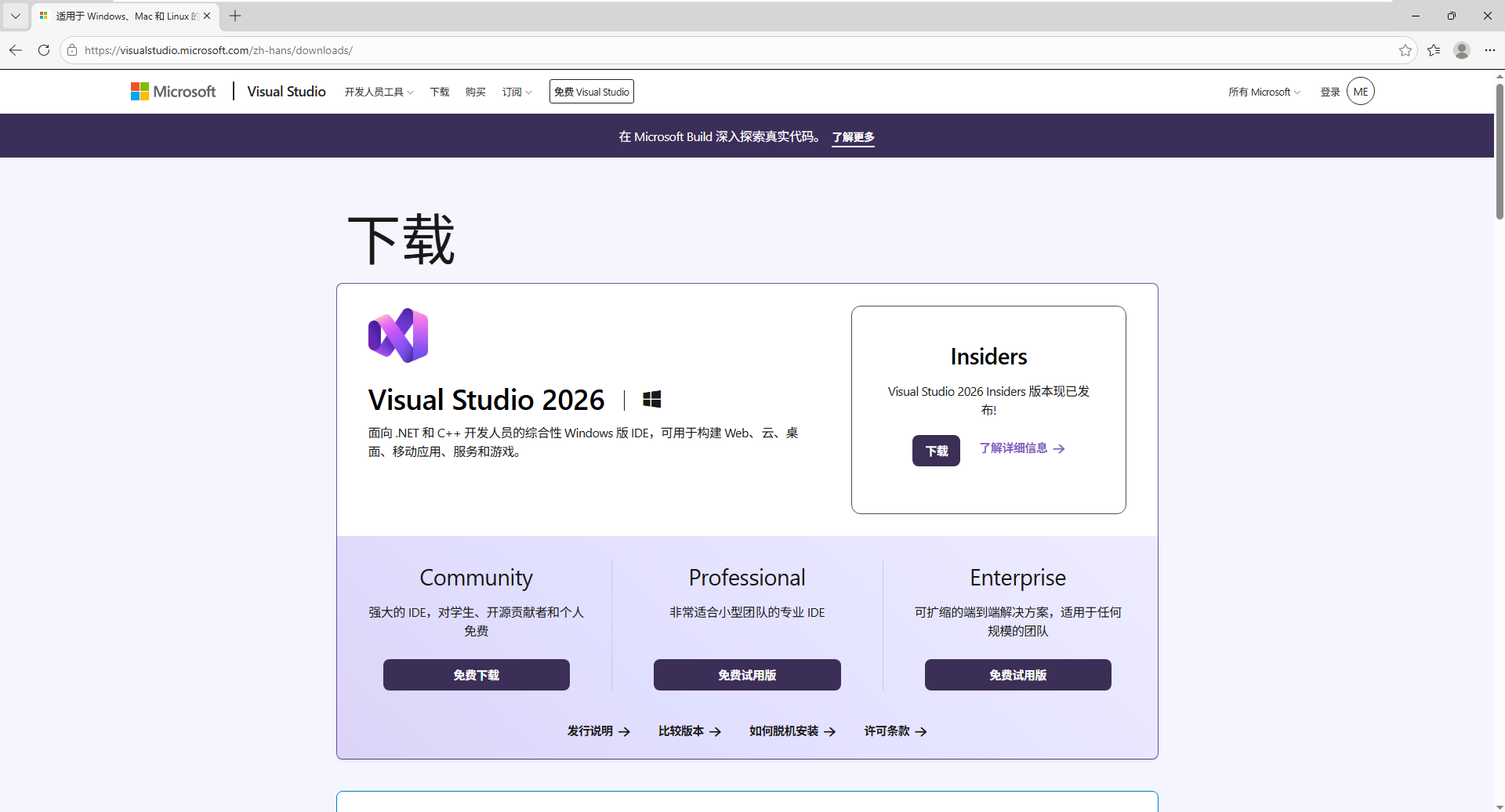Click the Visual Studio brand link
This screenshot has height=812, width=1505.
tap(287, 92)
